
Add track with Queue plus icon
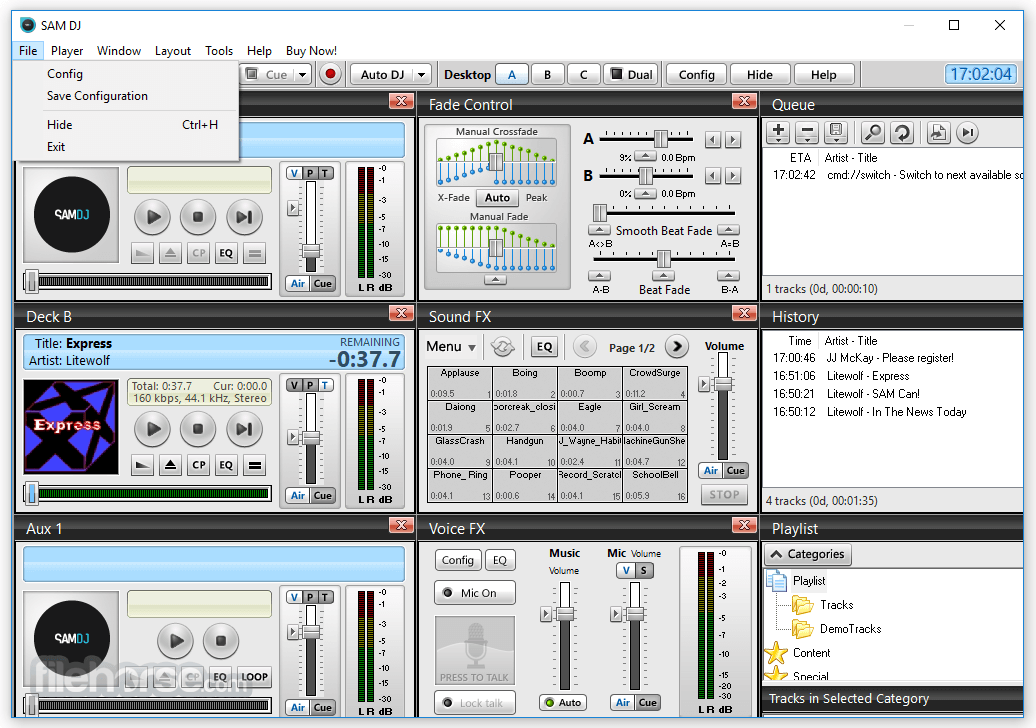pos(778,133)
